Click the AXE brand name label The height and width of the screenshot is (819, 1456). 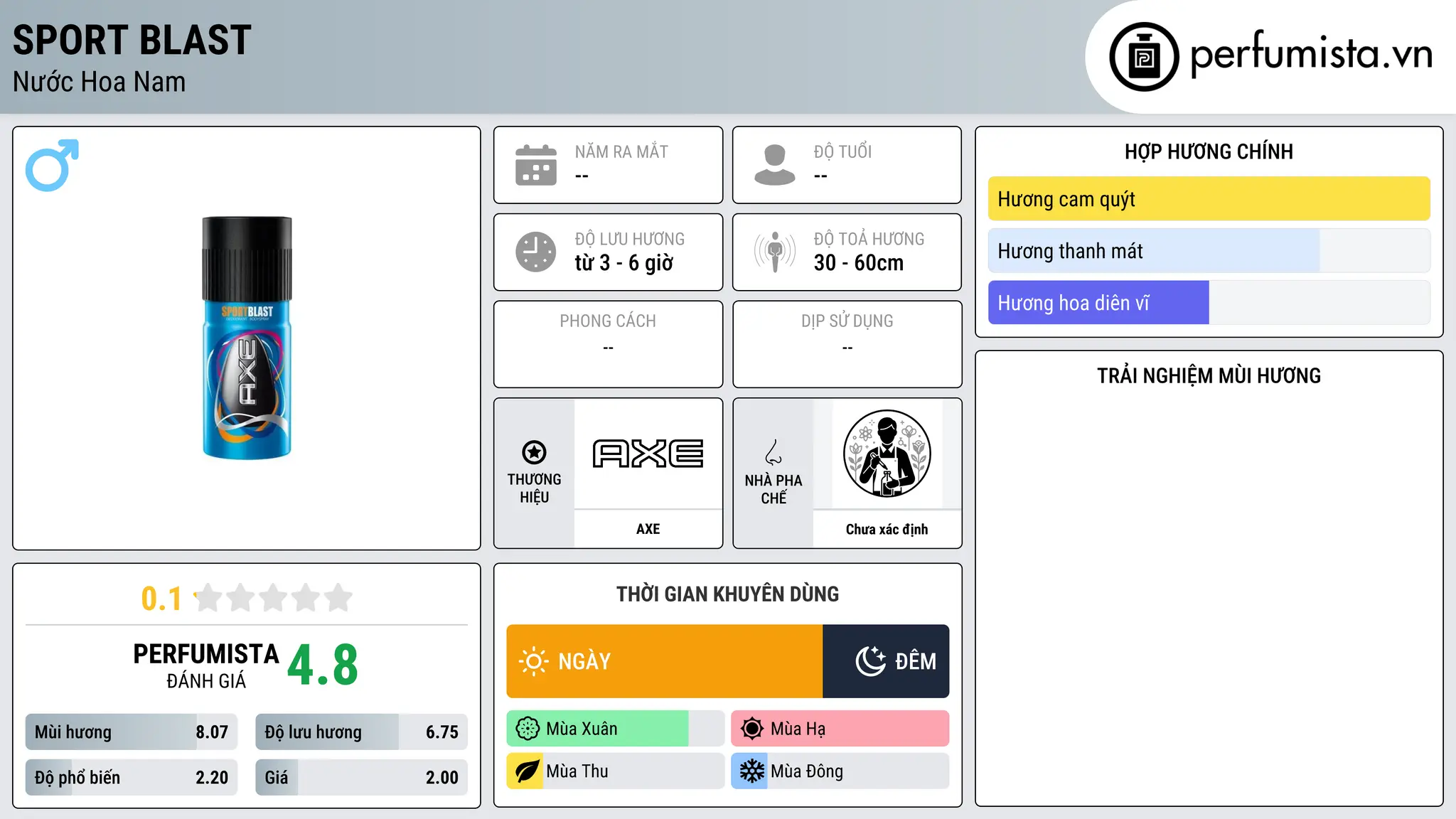648,529
